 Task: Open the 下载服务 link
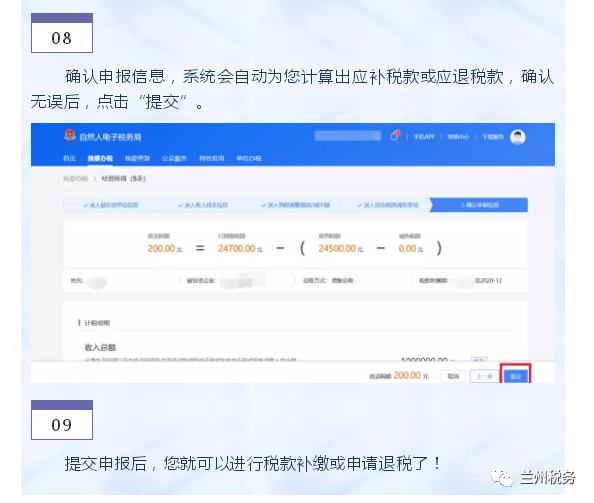click(493, 137)
